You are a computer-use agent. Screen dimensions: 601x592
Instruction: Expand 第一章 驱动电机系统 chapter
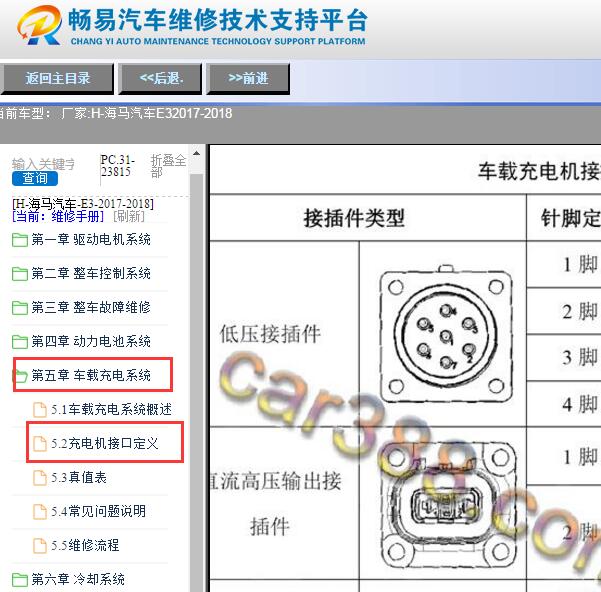[91, 240]
